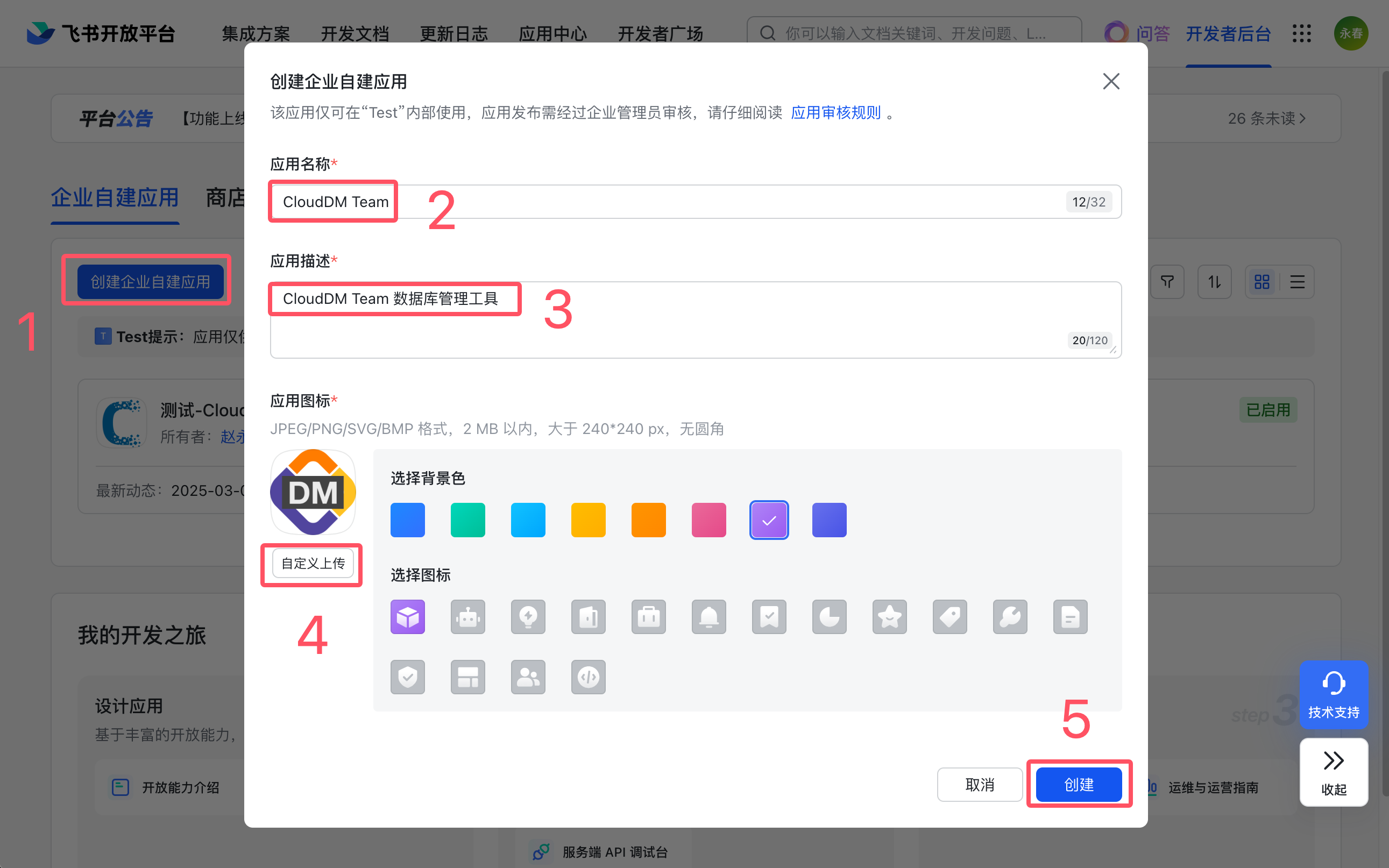The width and height of the screenshot is (1389, 868).
Task: Select the blue background color
Action: click(407, 520)
